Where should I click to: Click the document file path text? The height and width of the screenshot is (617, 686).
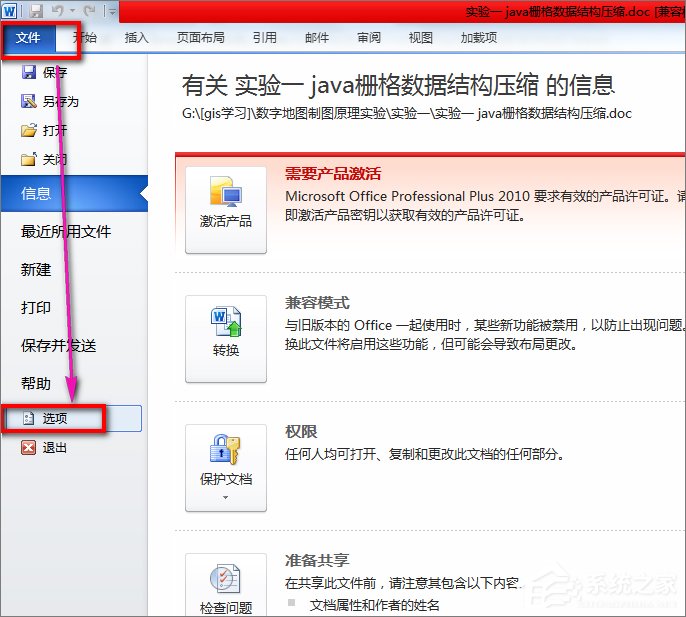pyautogui.click(x=407, y=114)
